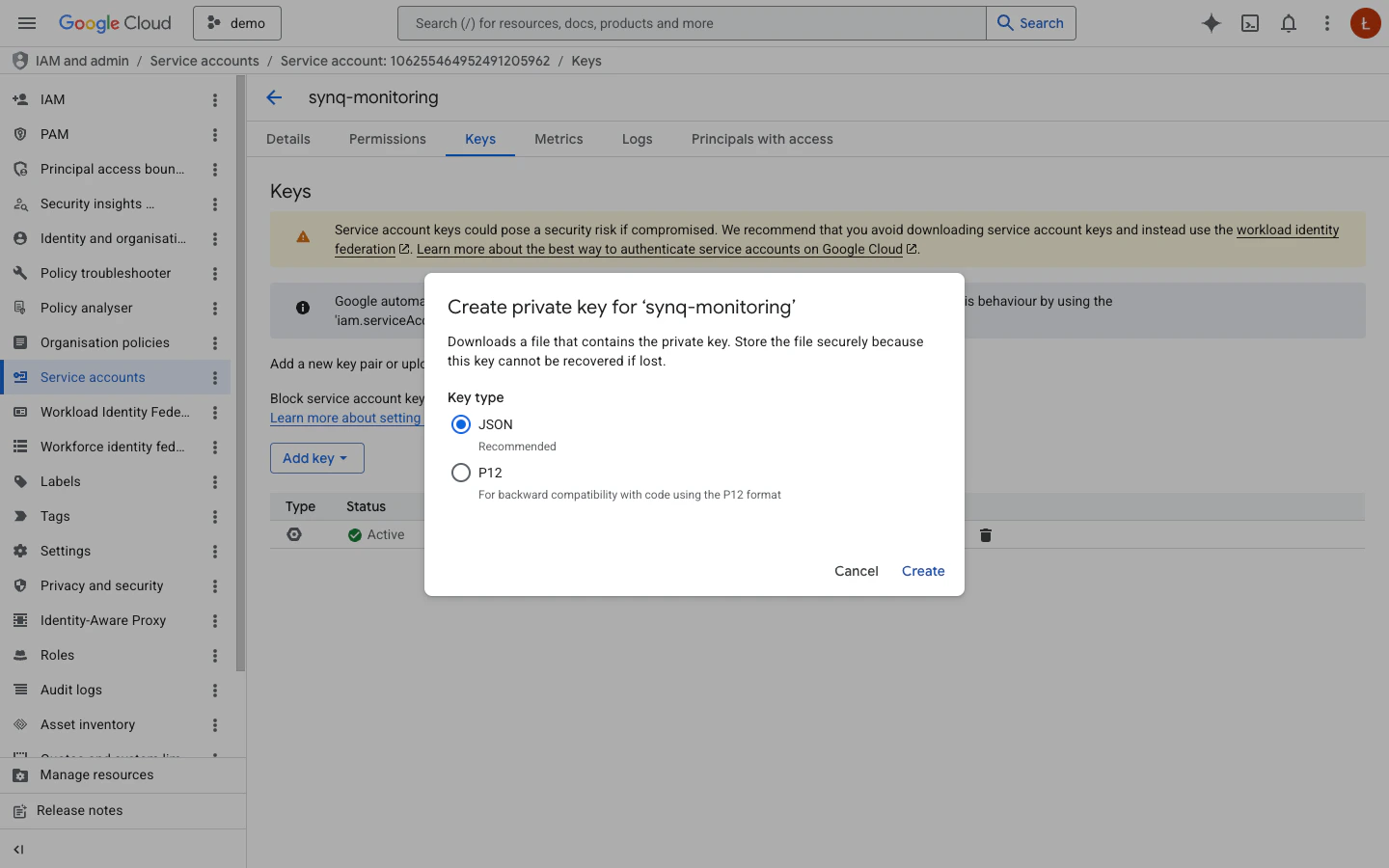Click the Asset inventory diamond icon
Image resolution: width=1389 pixels, height=868 pixels.
coord(20,724)
